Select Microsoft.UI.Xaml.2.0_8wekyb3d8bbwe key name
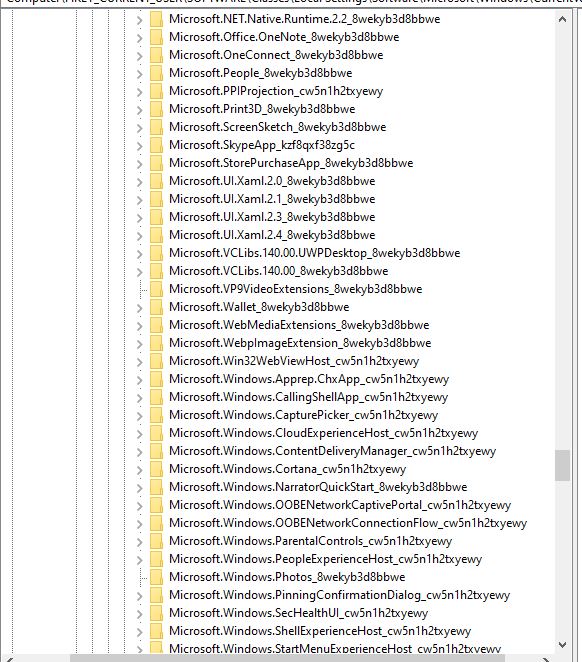Screen dimensions: 582x662 tap(272, 181)
